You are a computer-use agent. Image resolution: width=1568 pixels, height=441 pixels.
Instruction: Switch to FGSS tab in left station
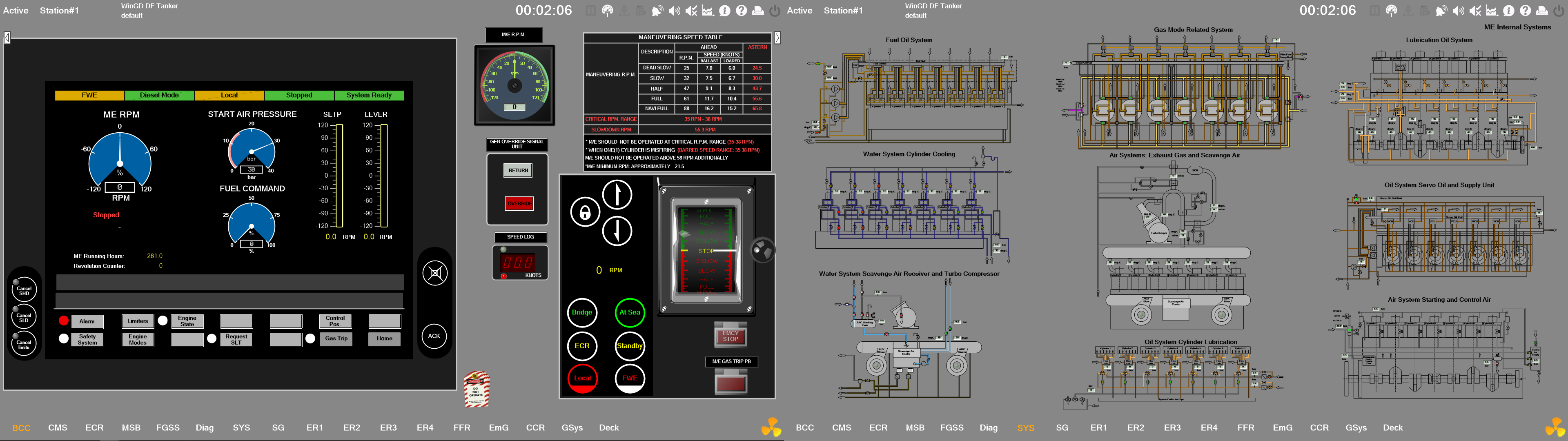point(167,428)
